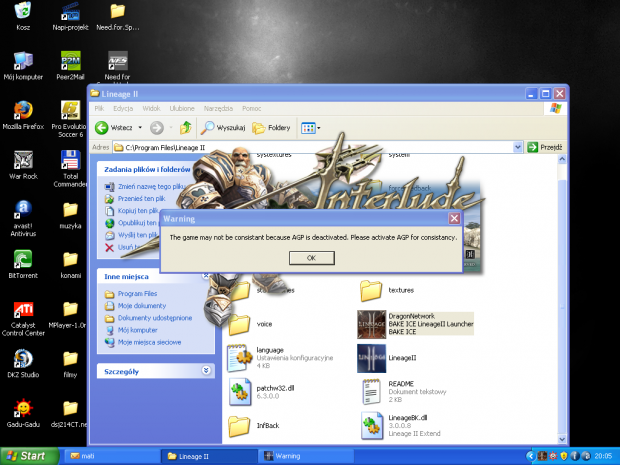
Task: Close the Warning dialog with X
Action: [454, 218]
